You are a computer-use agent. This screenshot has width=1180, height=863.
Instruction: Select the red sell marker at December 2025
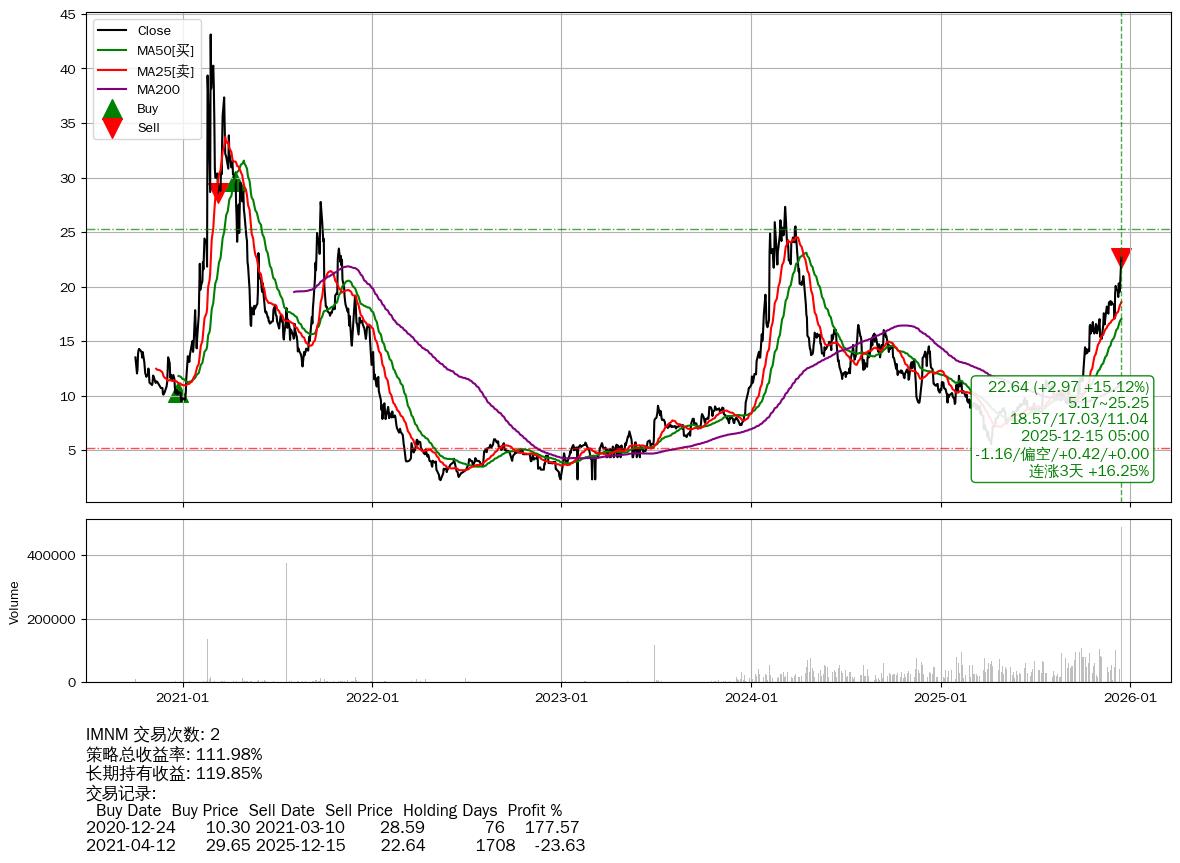(1121, 258)
